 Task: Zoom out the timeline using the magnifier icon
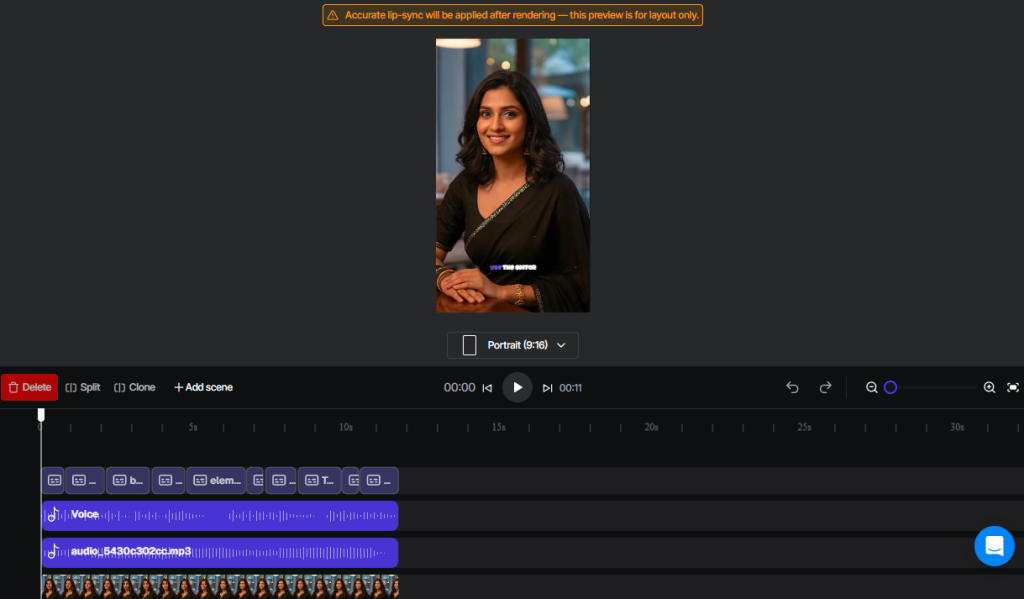871,387
